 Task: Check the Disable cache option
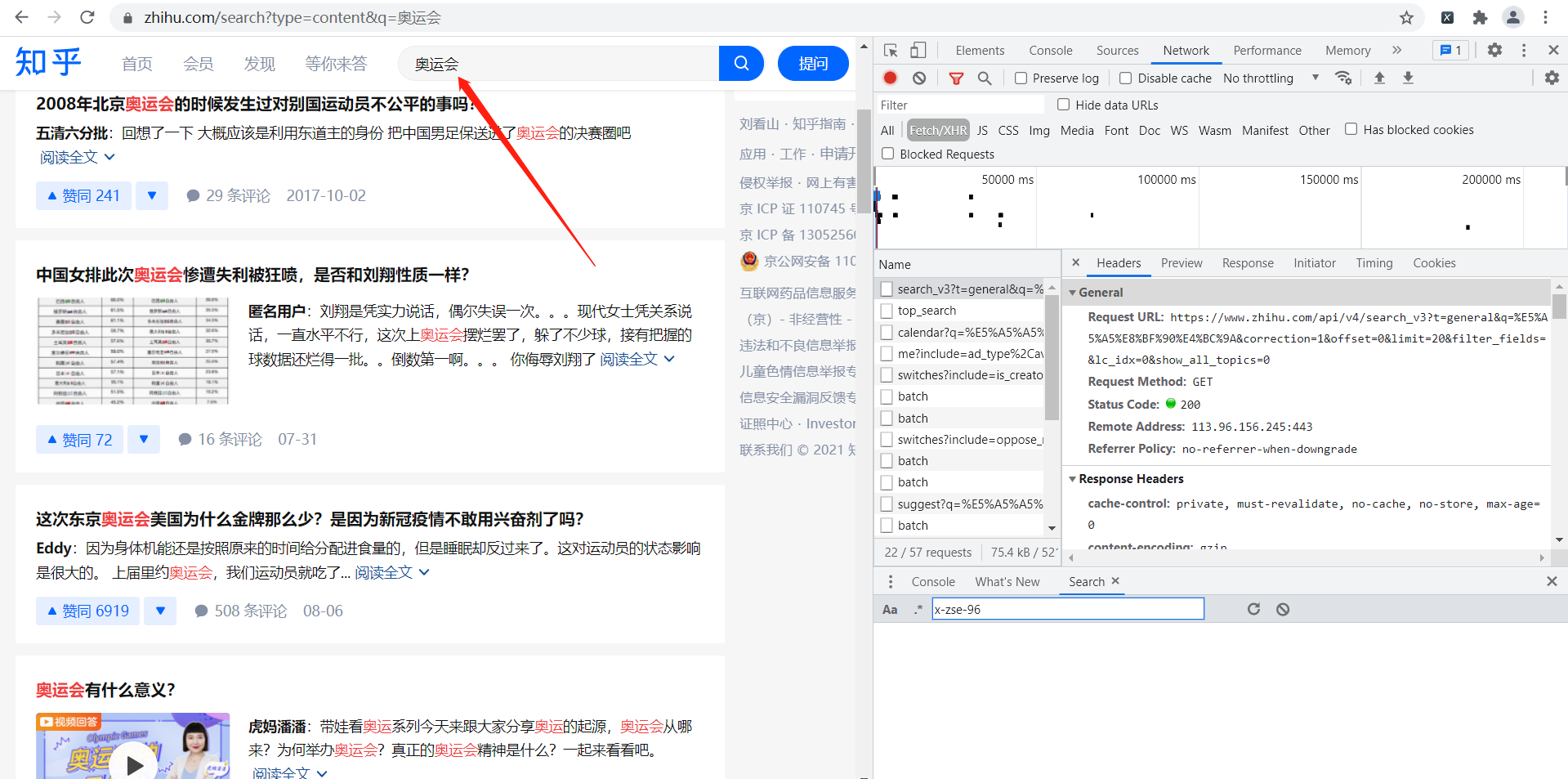click(x=1125, y=78)
